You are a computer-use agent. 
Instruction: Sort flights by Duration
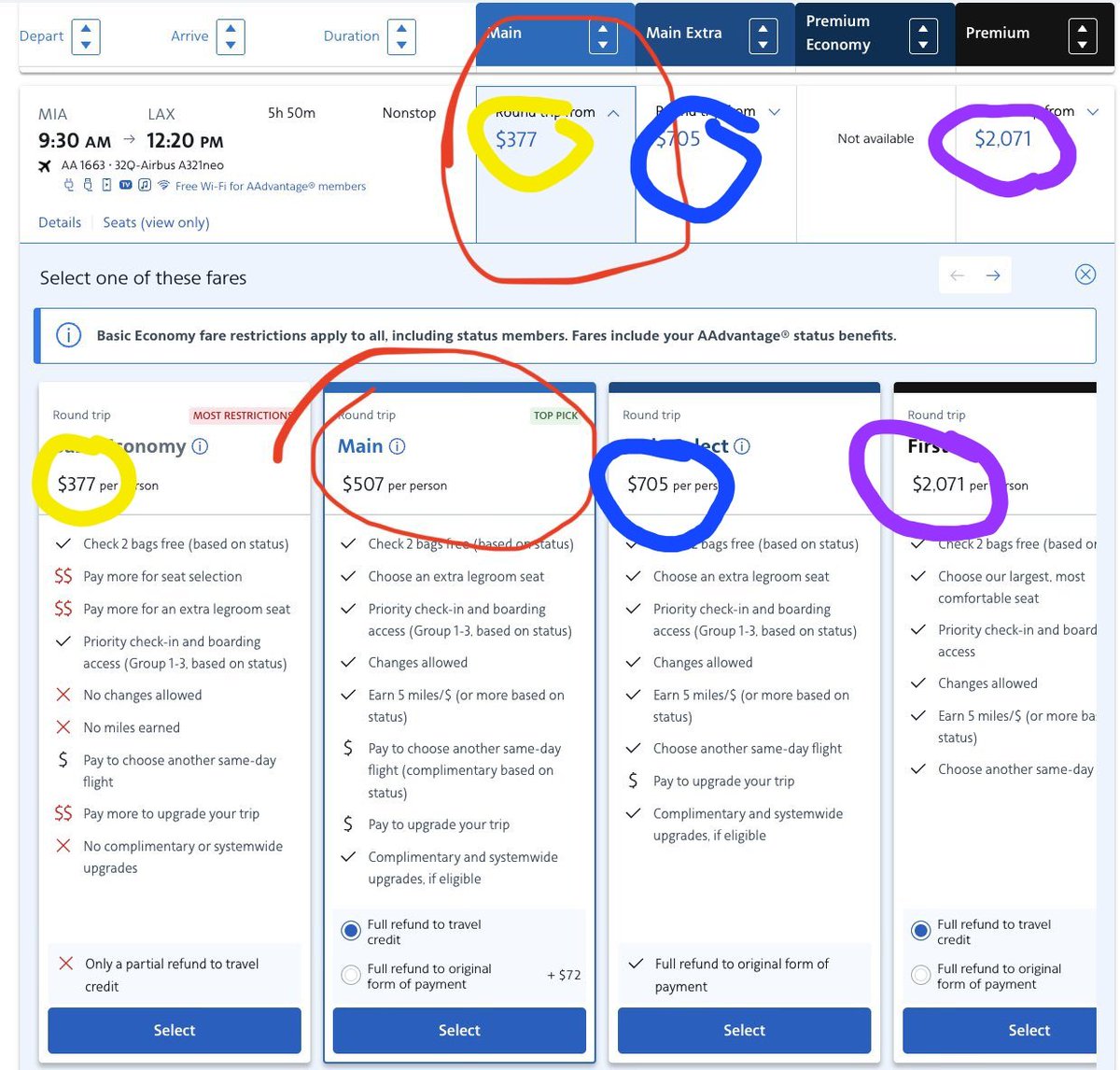[x=401, y=36]
